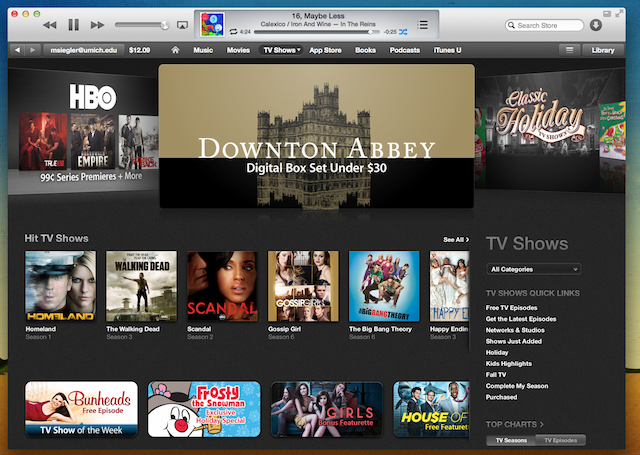640x455 pixels.
Task: Open the Podcasts tab
Action: [x=404, y=50]
